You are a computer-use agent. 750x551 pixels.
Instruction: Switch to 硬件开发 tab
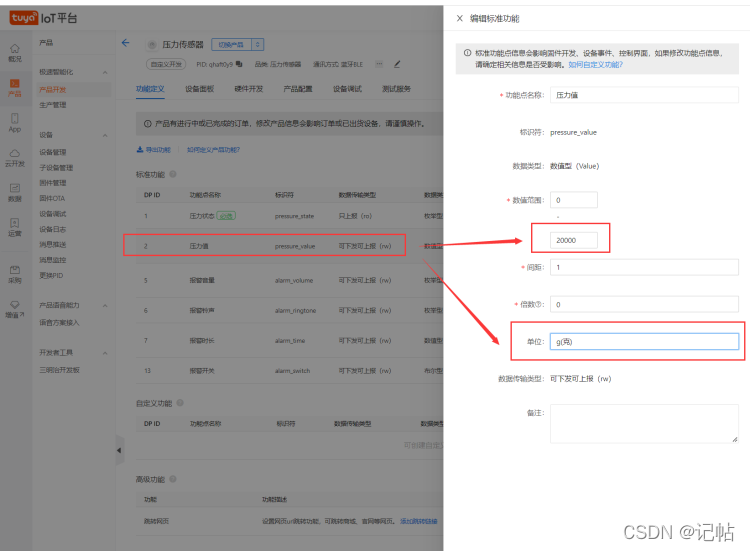[x=249, y=89]
